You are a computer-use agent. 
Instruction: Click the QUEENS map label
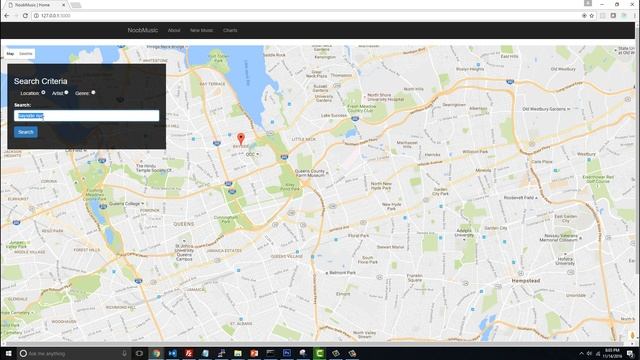coord(184,224)
